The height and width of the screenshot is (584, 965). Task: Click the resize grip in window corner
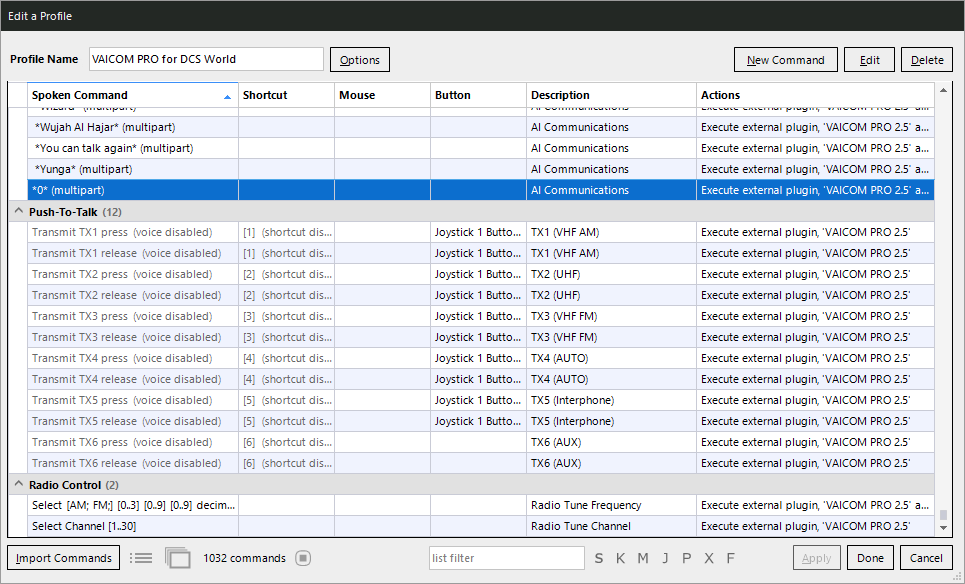coord(958,577)
